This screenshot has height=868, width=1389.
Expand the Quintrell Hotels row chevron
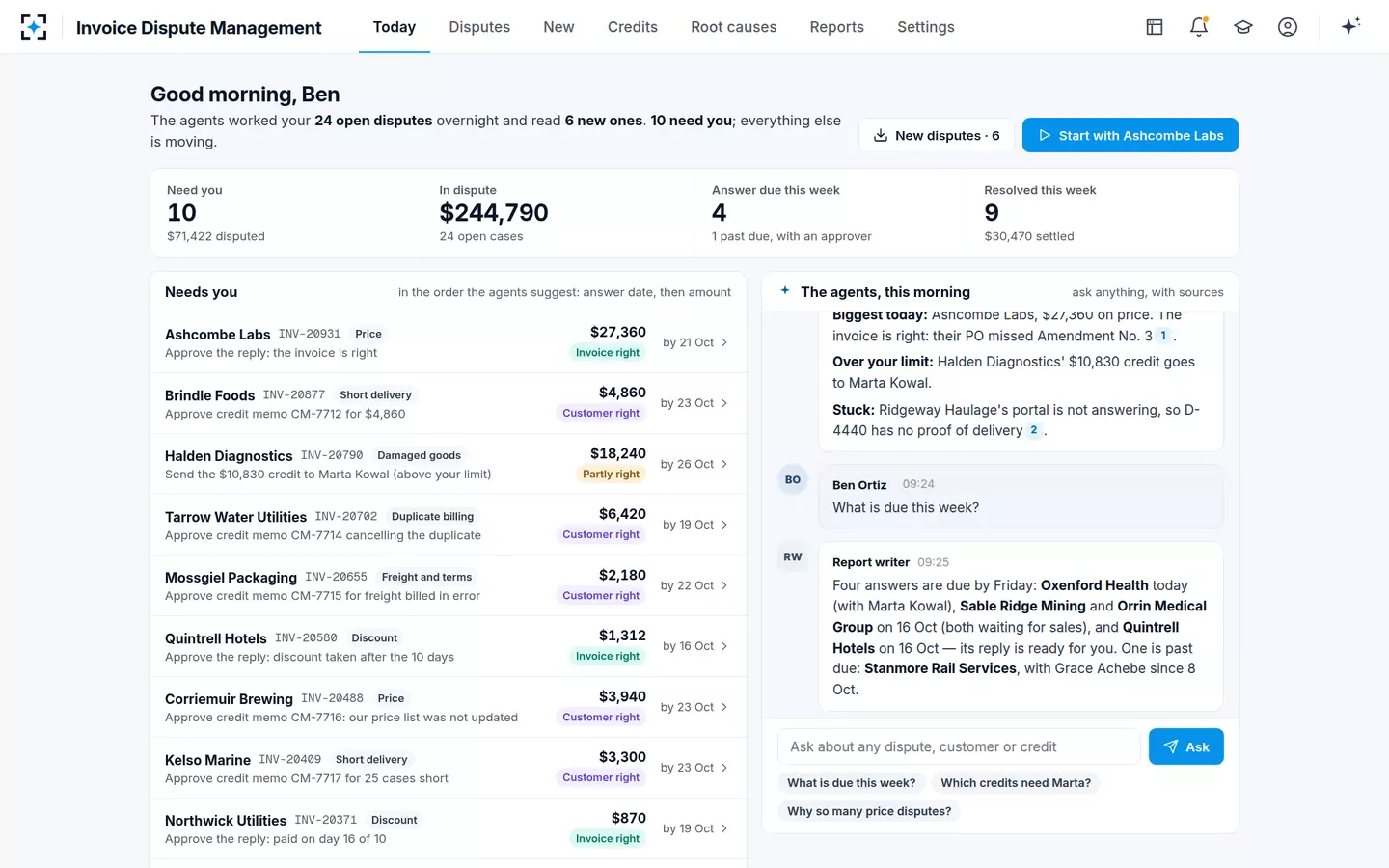724,646
